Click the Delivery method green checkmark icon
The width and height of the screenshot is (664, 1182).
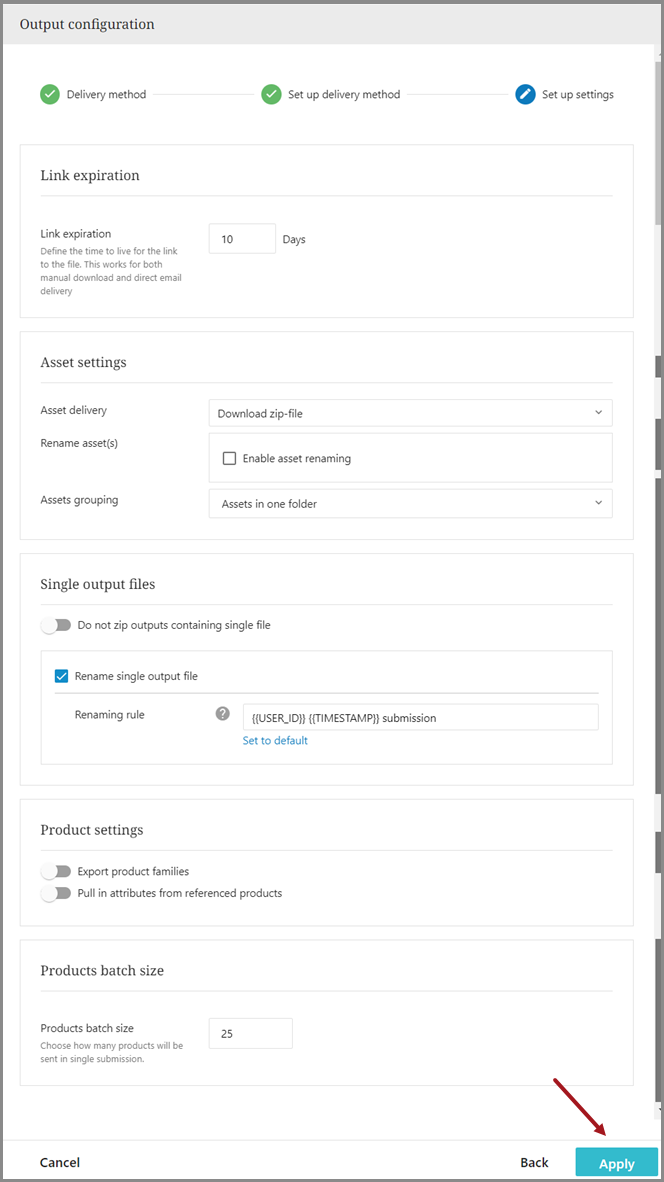(x=50, y=95)
